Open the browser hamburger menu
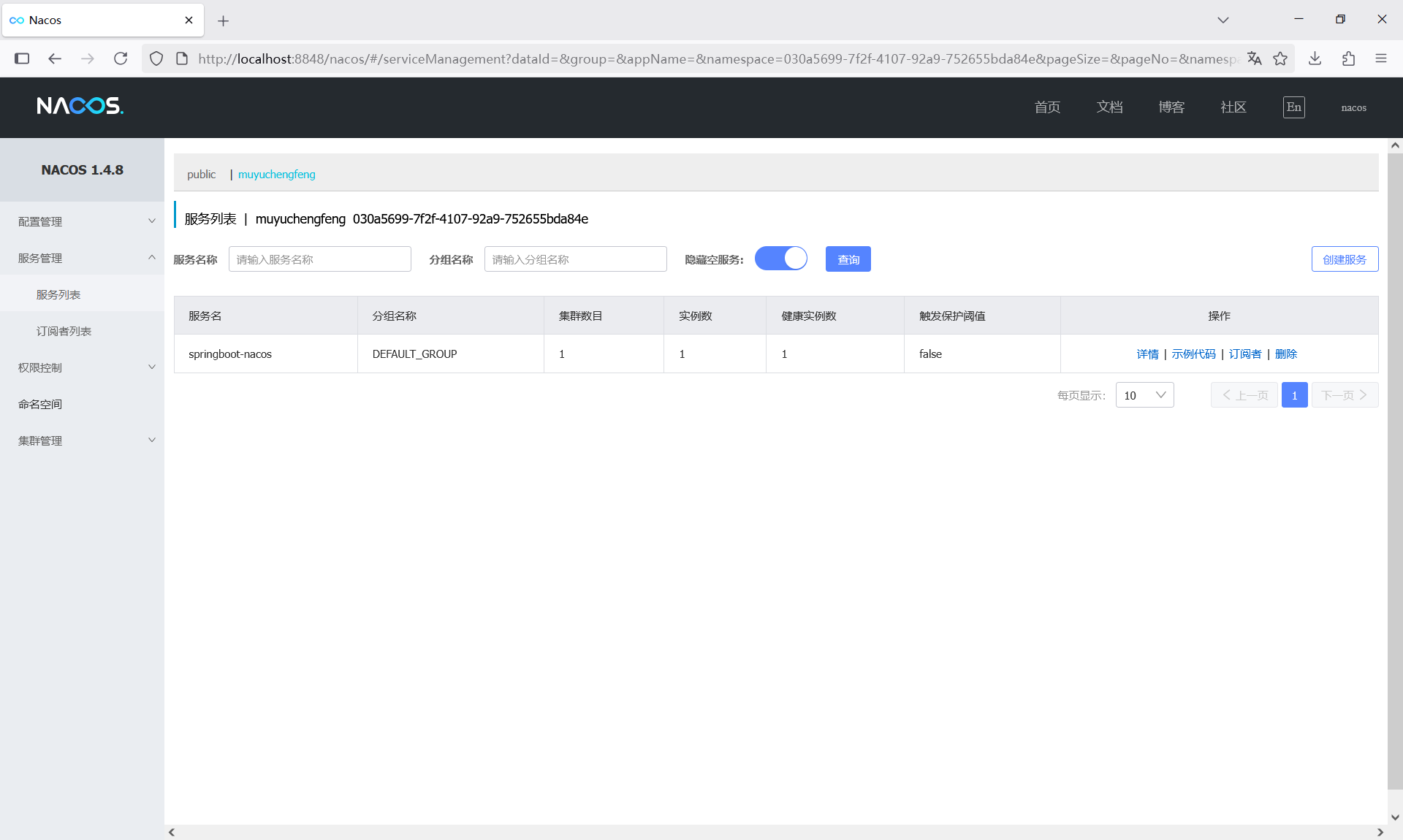This screenshot has width=1403, height=840. (x=1380, y=58)
